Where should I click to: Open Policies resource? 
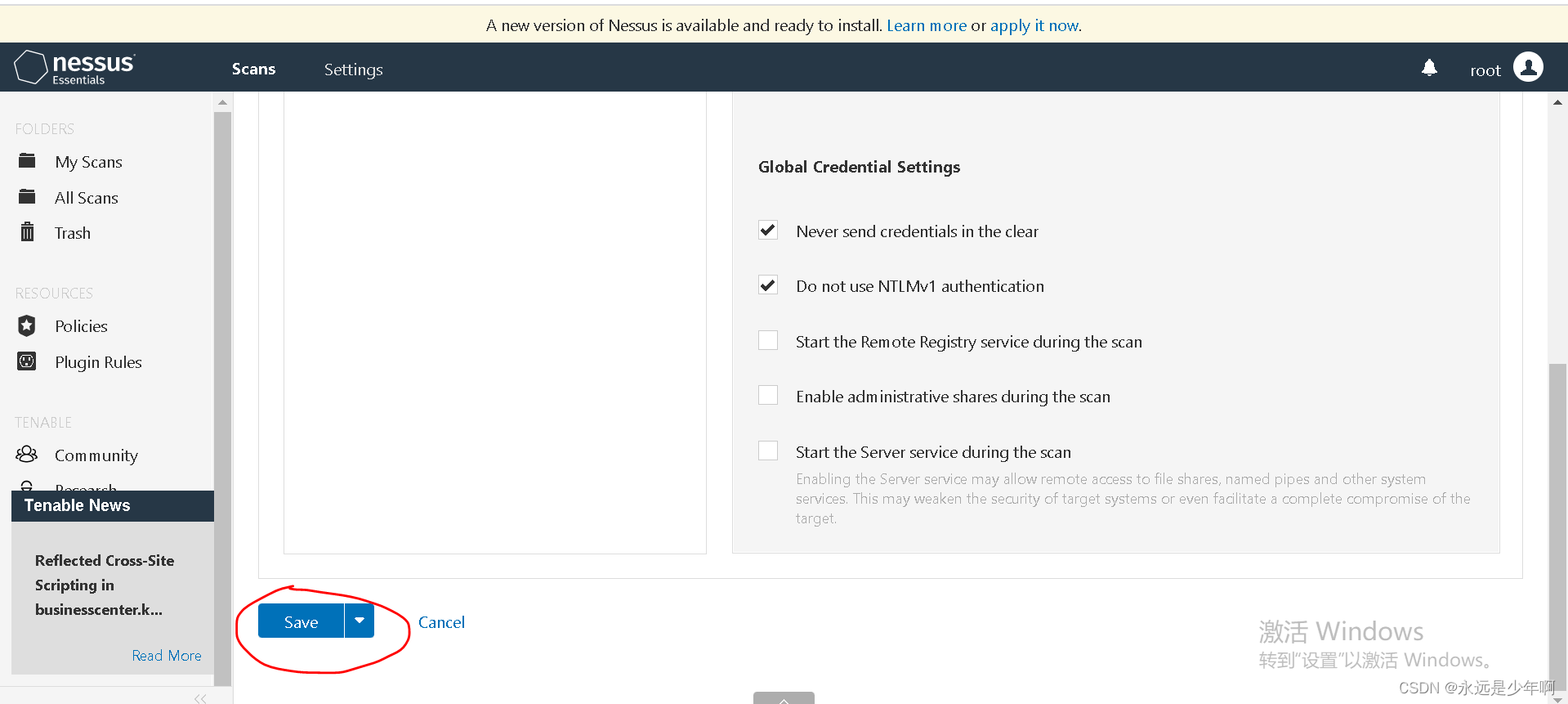tap(81, 326)
